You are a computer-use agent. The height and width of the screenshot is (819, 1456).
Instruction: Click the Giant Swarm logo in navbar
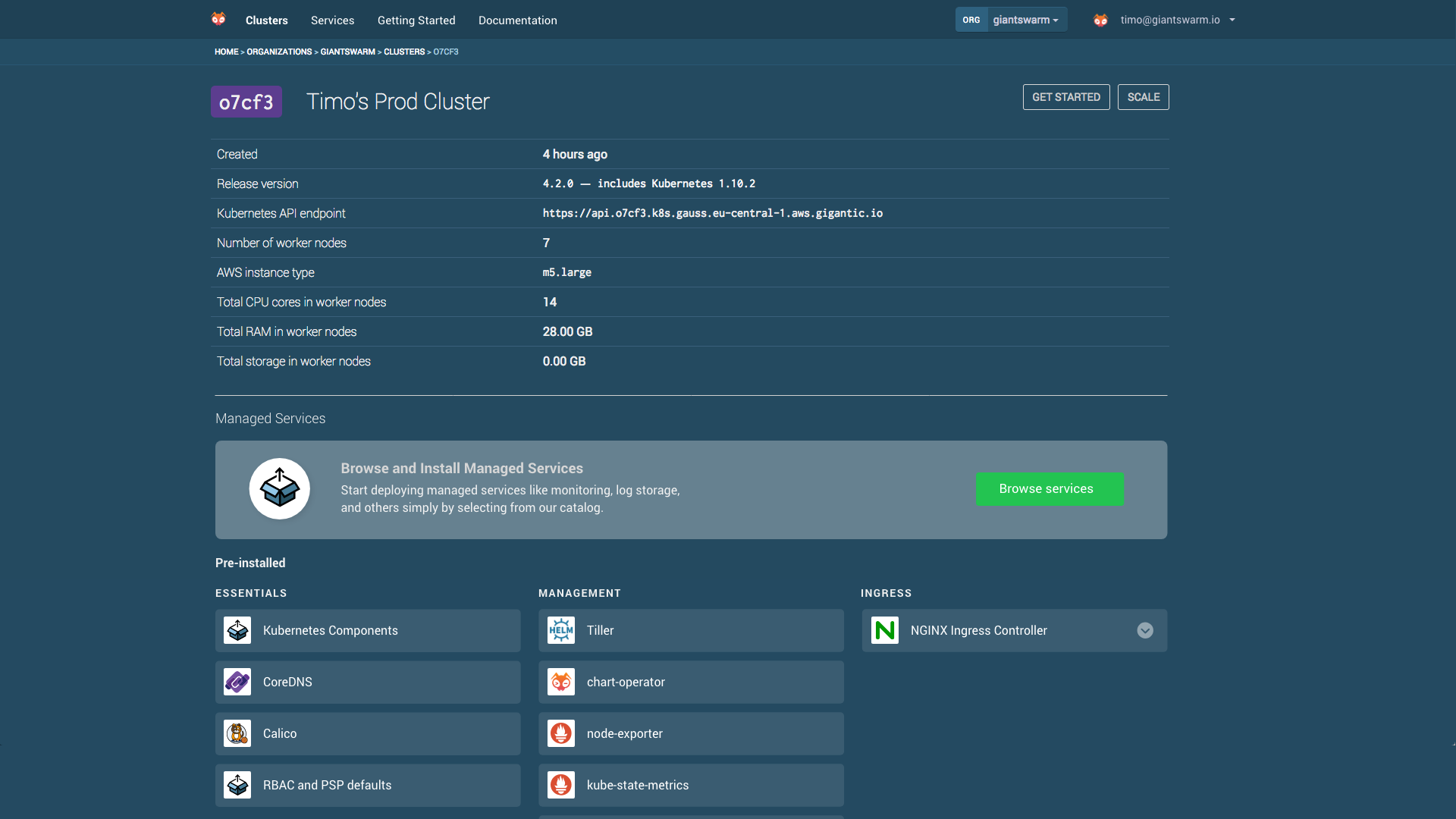point(218,19)
